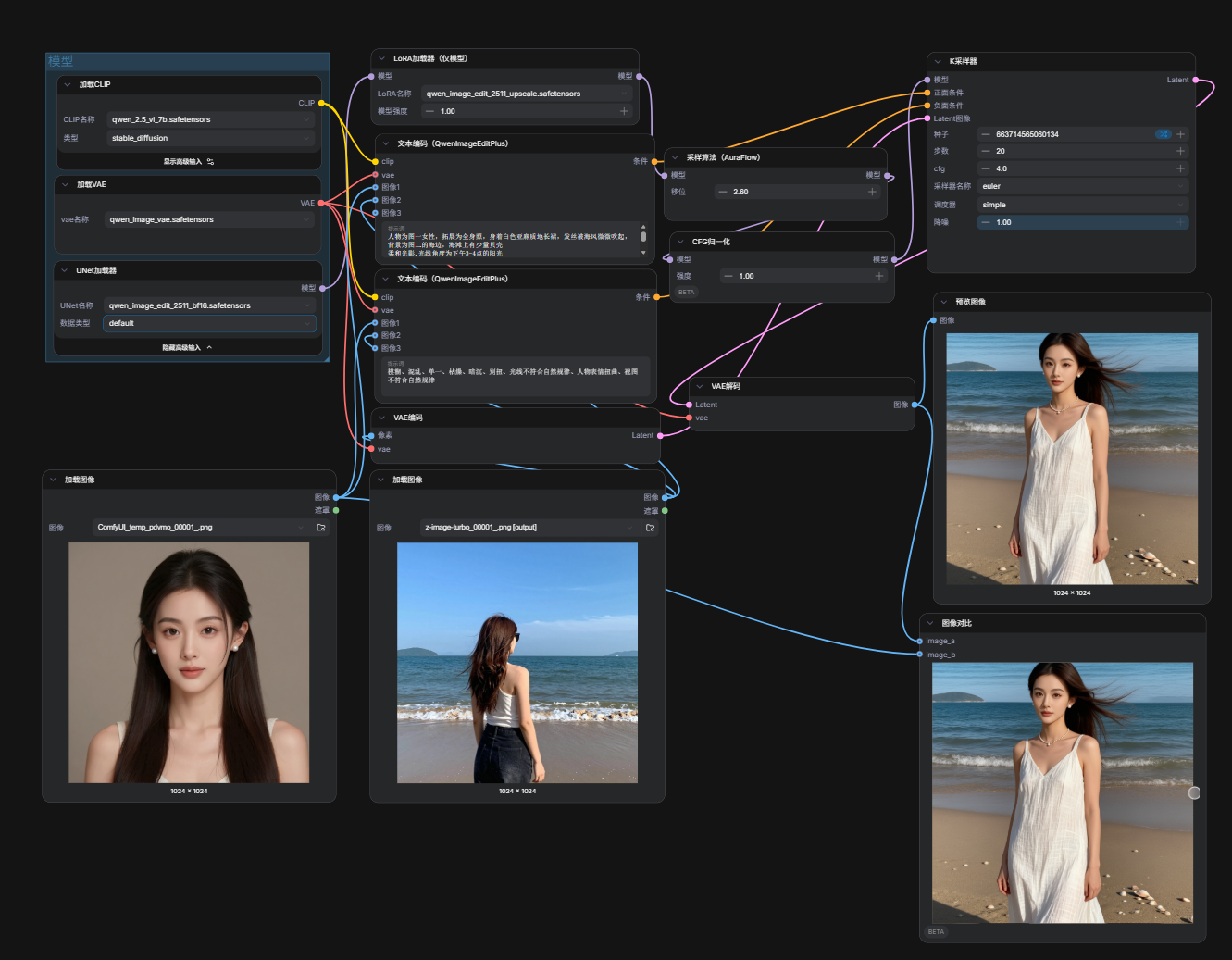Open UNet名称 dropdown qwen_image_edit_2511_bf16
Viewport: 1232px width, 960px height.
(209, 305)
